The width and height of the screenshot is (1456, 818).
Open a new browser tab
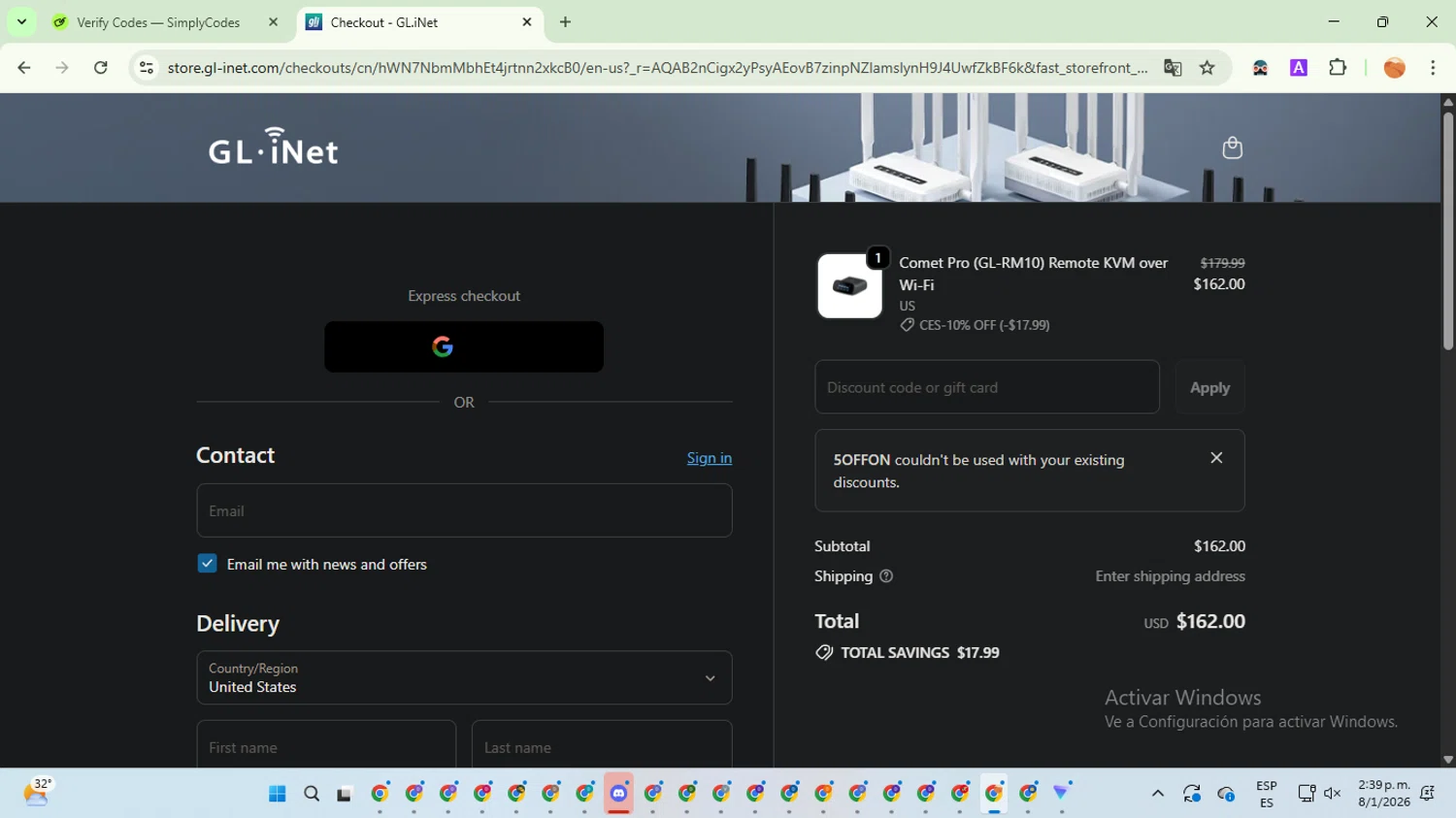[565, 22]
